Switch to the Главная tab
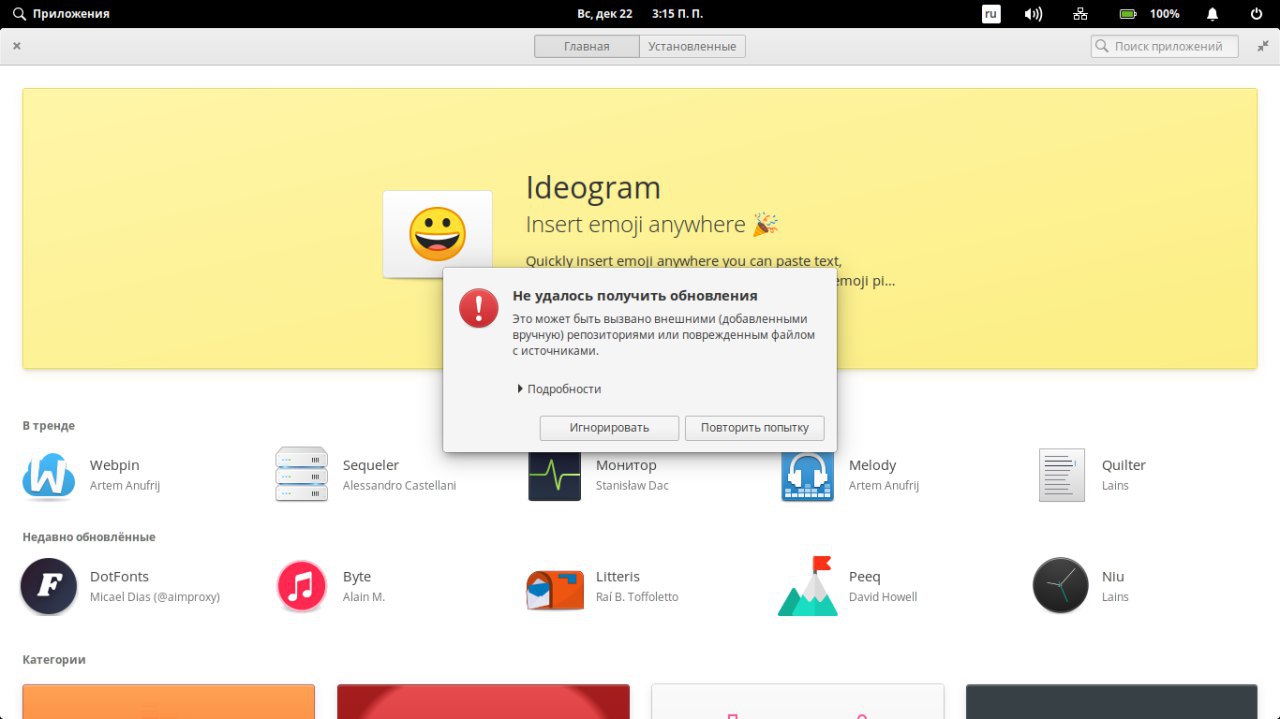Screen dimensions: 1280x719 pos(587,46)
